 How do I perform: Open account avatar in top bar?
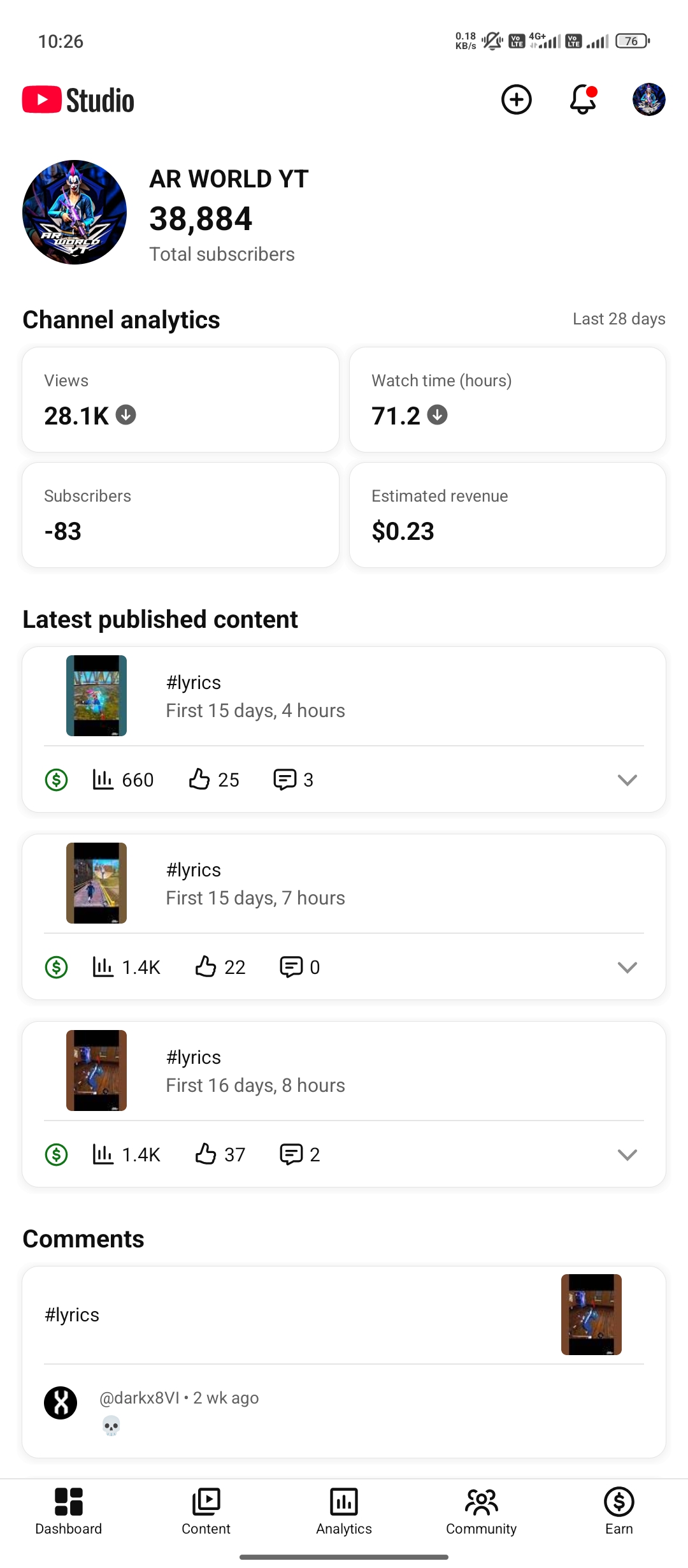tap(649, 100)
